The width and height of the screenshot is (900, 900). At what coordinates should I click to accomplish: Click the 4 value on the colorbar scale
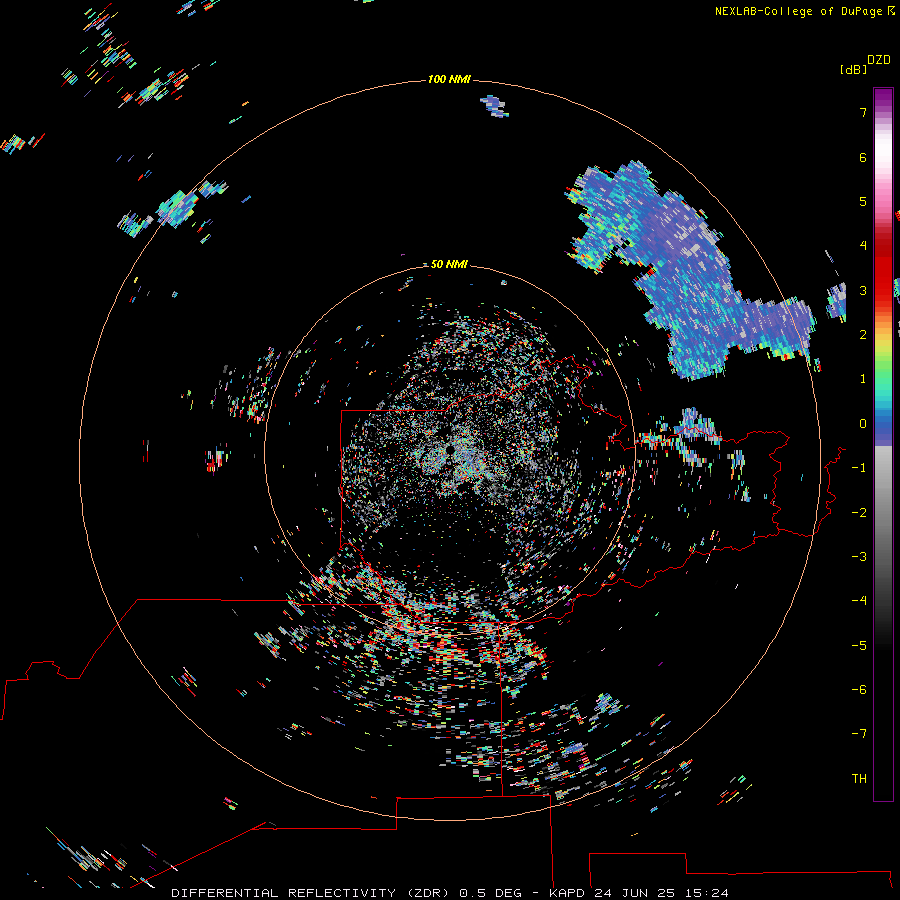[863, 246]
